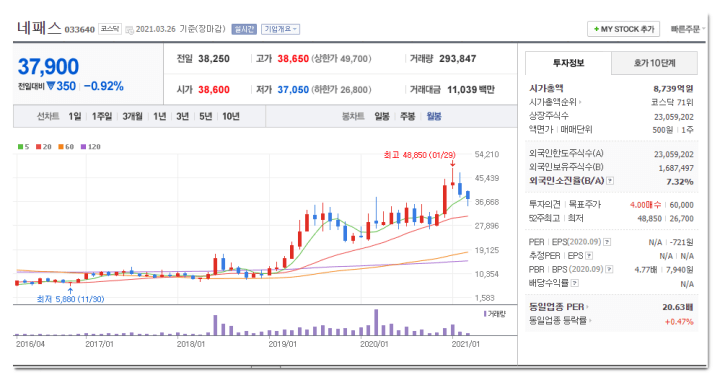Click the purple 거래량 legend marker

[x=484, y=314]
